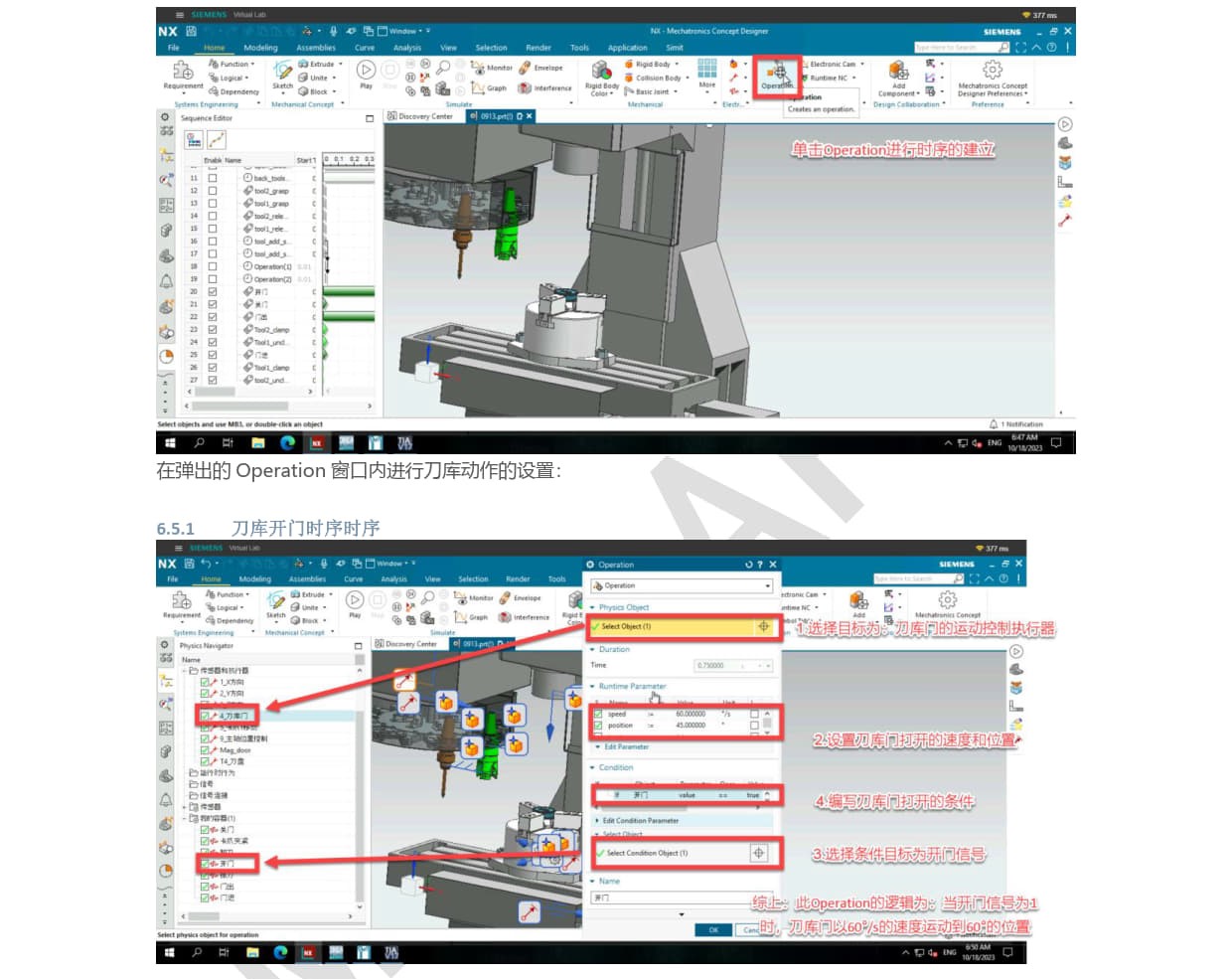Open Sketch tool in upper screenshot ribbon
This screenshot has width=1232, height=979.
coord(282,70)
